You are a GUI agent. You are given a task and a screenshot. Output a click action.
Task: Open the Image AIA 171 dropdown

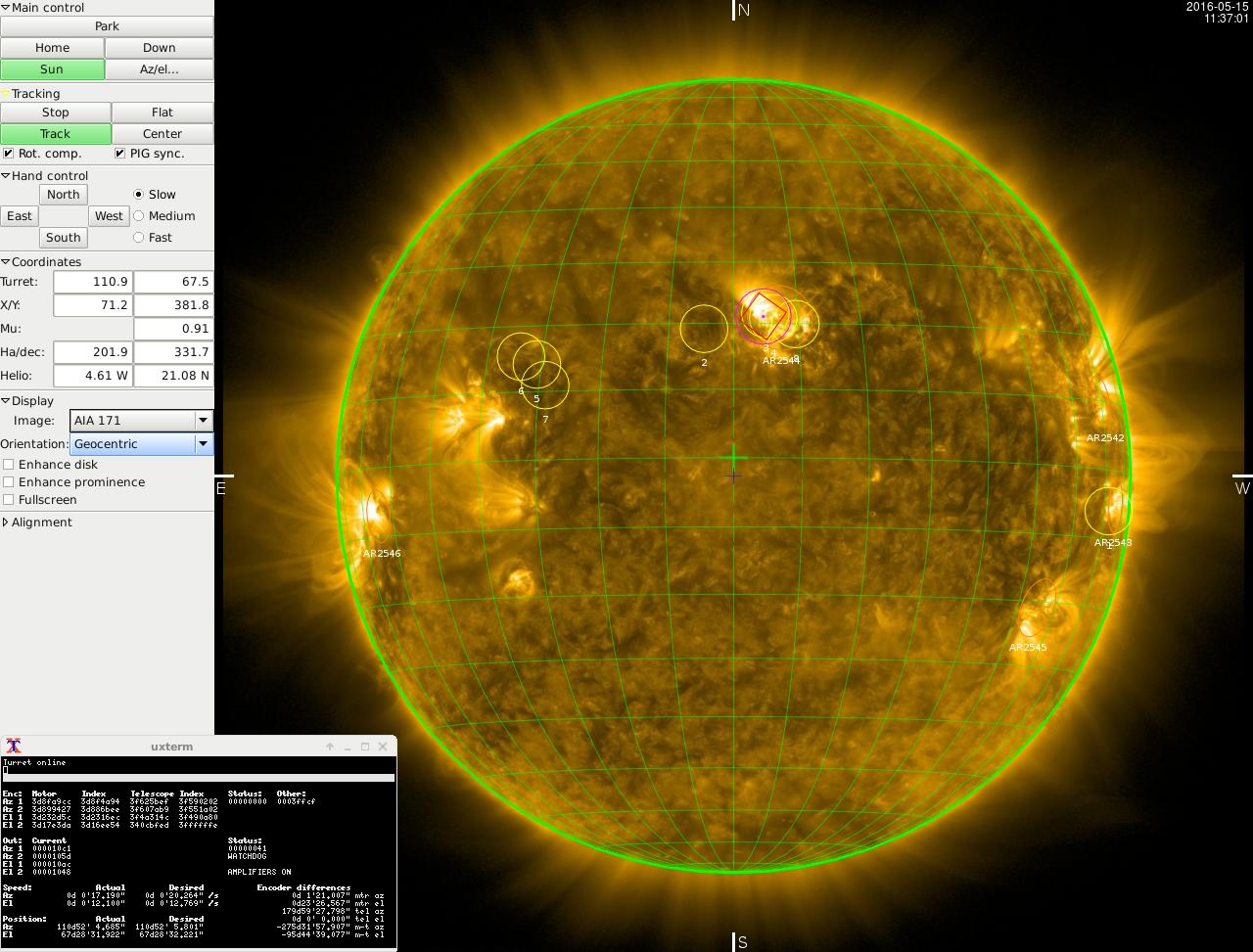point(203,421)
